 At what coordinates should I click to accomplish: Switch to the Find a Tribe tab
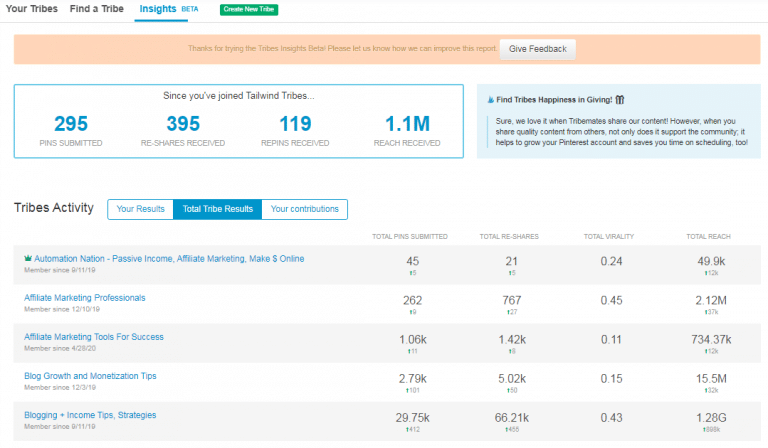tap(96, 9)
